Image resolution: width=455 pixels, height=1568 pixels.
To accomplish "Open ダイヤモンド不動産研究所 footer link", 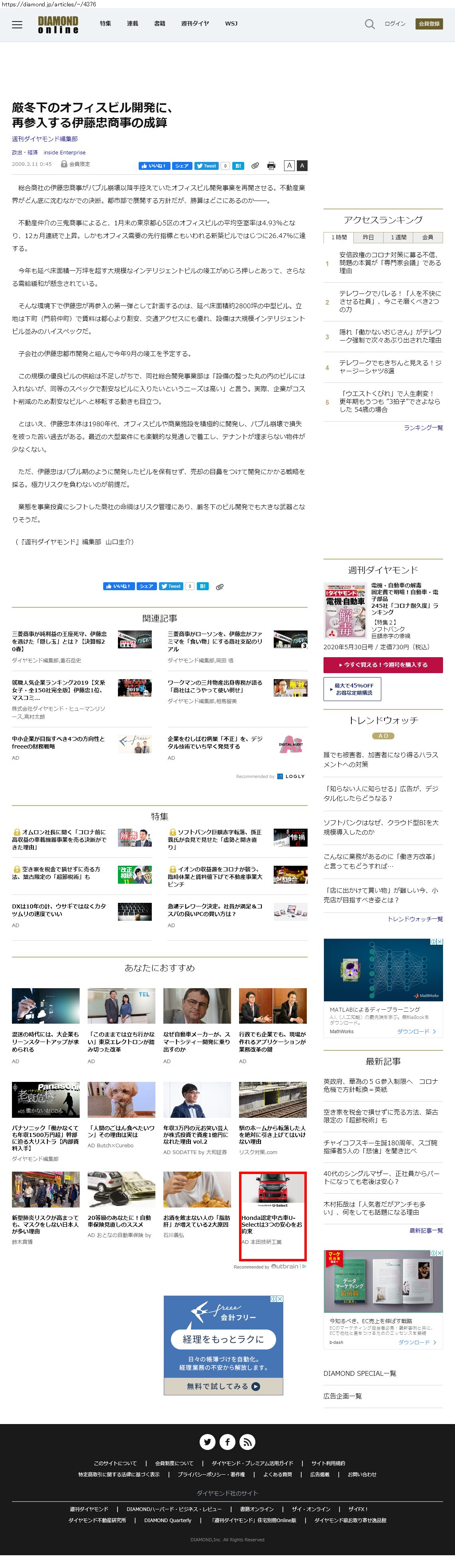I will (97, 1520).
